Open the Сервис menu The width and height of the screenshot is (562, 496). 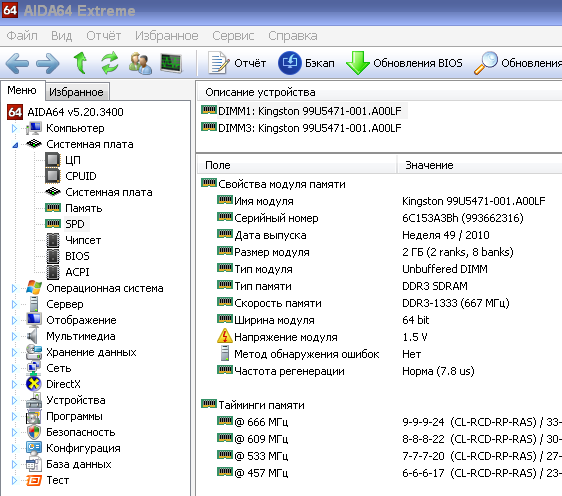tap(233, 36)
